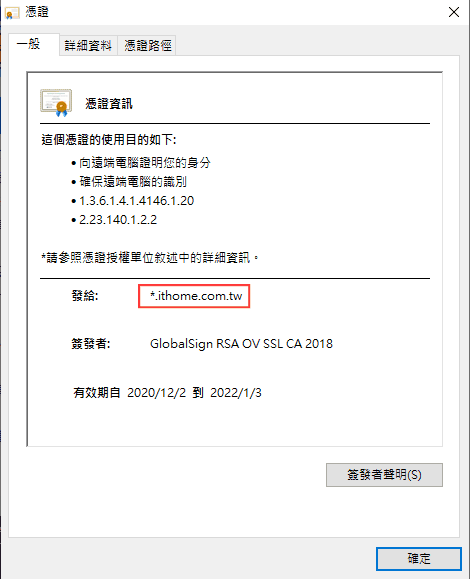Click the validity start date 2020/12/2
This screenshot has width=470, height=579.
pyautogui.click(x=157, y=393)
